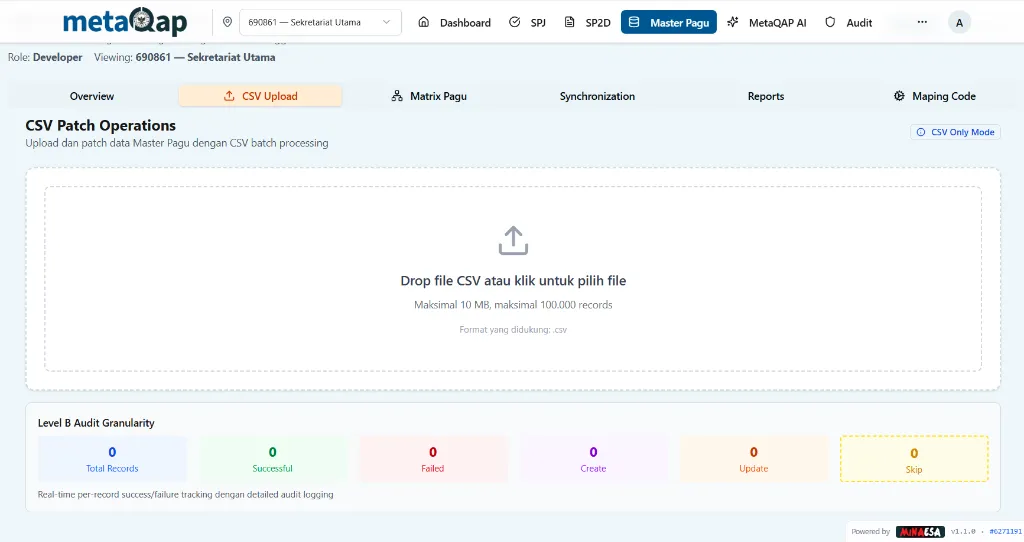Screen dimensions: 1024x542
Task: Click 'Upload dan patch data Master Pagu' subtitle
Action: [x=177, y=143]
